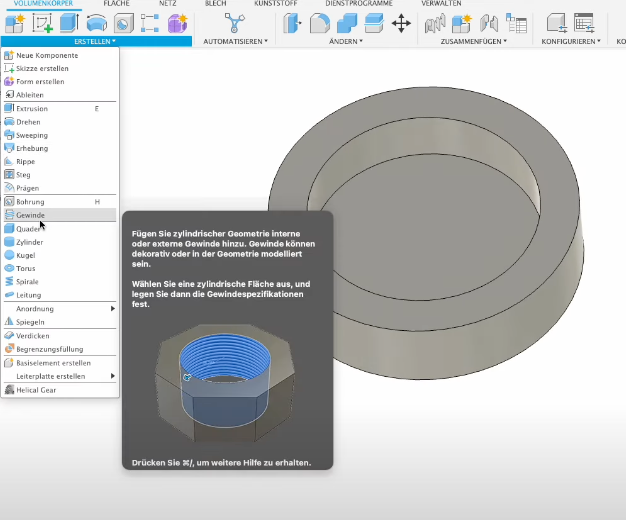Select Extrusion from the Erstellen menu

coord(32,108)
